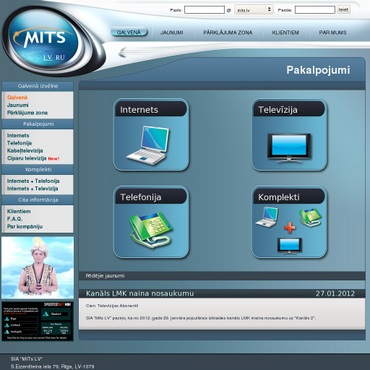Open Internets + Televīzija bundle link
Viewport: 370px width, 370px height.
tap(33, 189)
